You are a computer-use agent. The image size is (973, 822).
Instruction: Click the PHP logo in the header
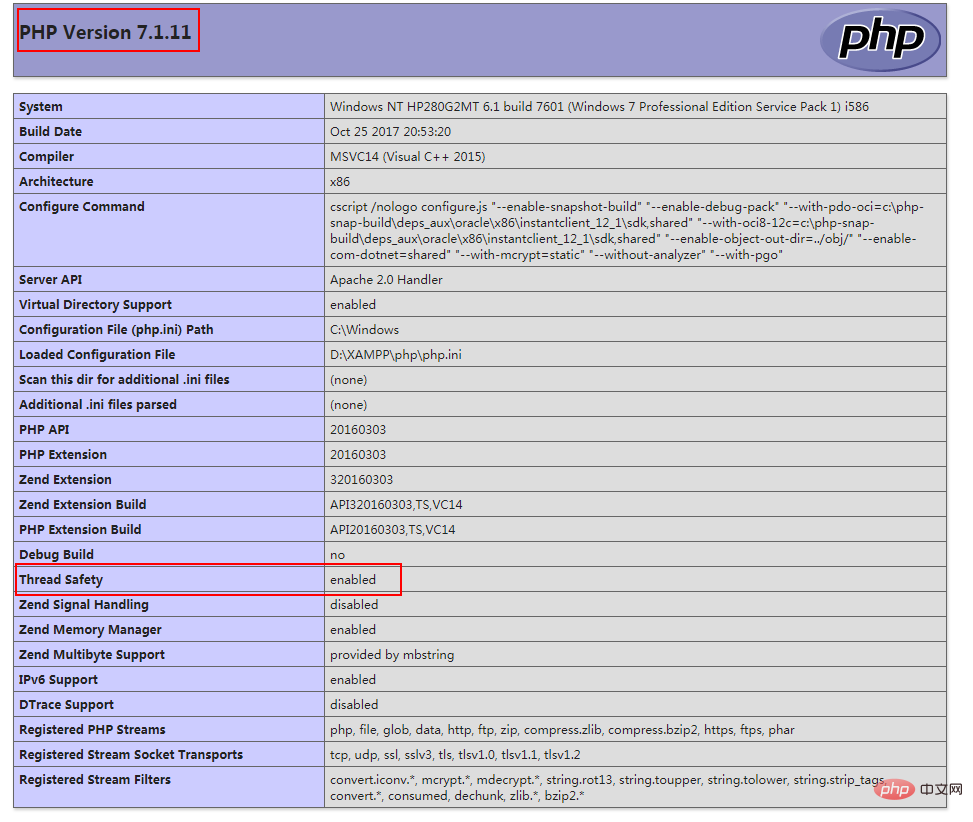pos(880,40)
